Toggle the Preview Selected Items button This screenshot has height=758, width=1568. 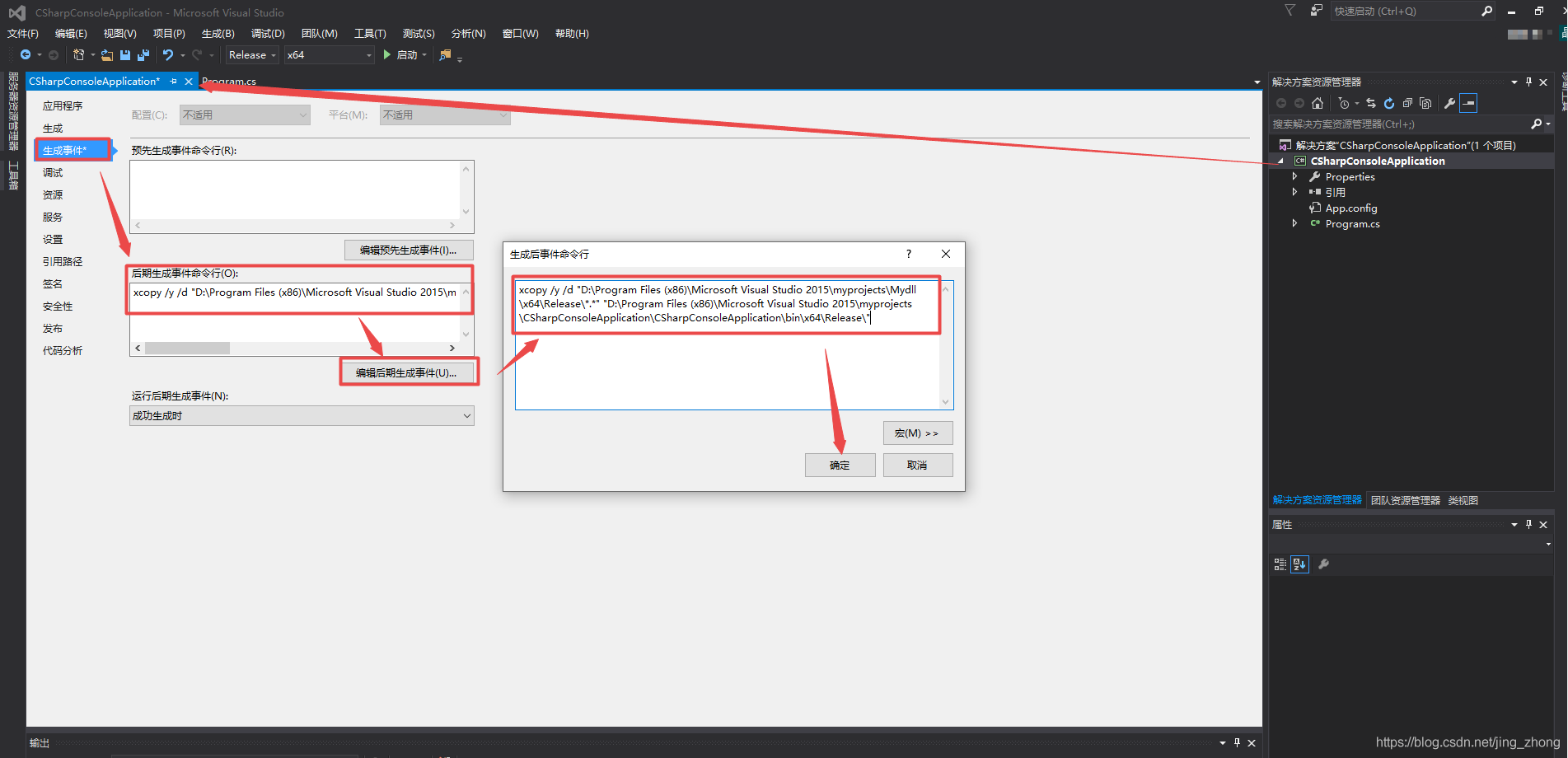pos(1468,103)
